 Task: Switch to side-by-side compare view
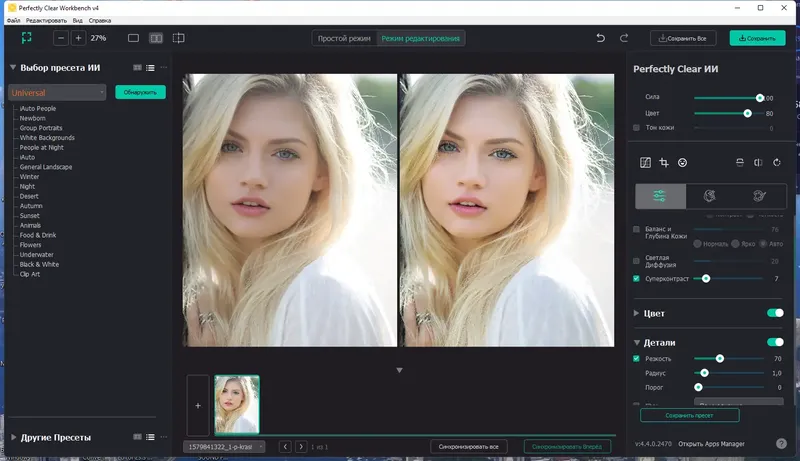pos(156,38)
